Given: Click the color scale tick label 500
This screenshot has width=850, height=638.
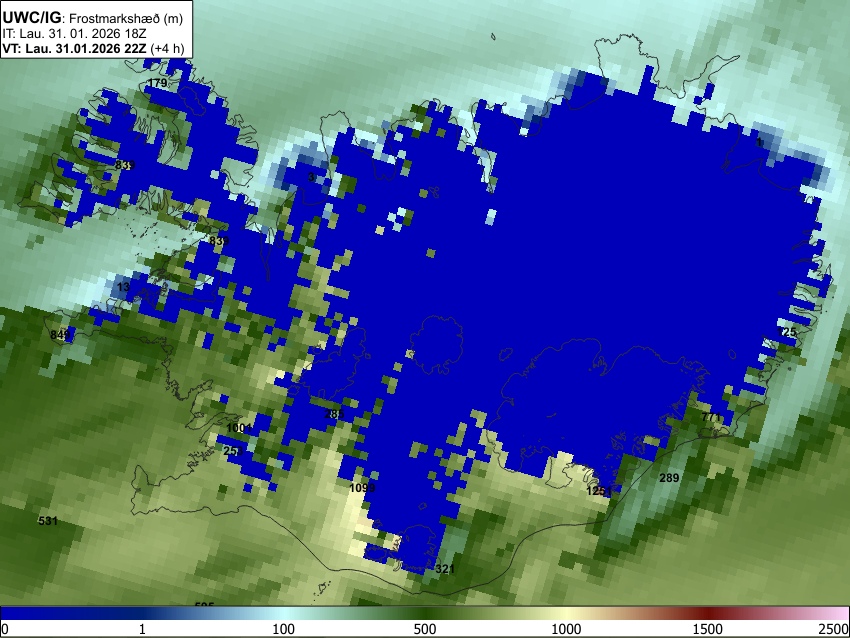Looking at the screenshot, I should click(x=425, y=629).
